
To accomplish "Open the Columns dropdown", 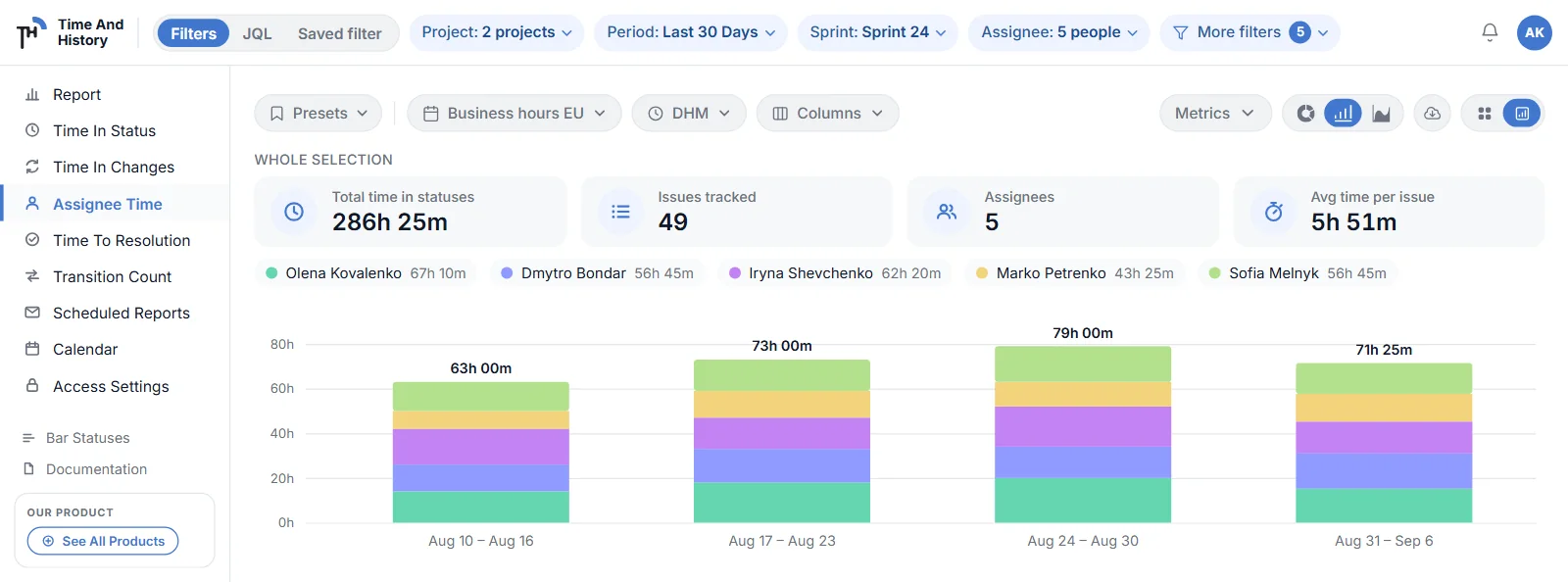I will tap(828, 114).
